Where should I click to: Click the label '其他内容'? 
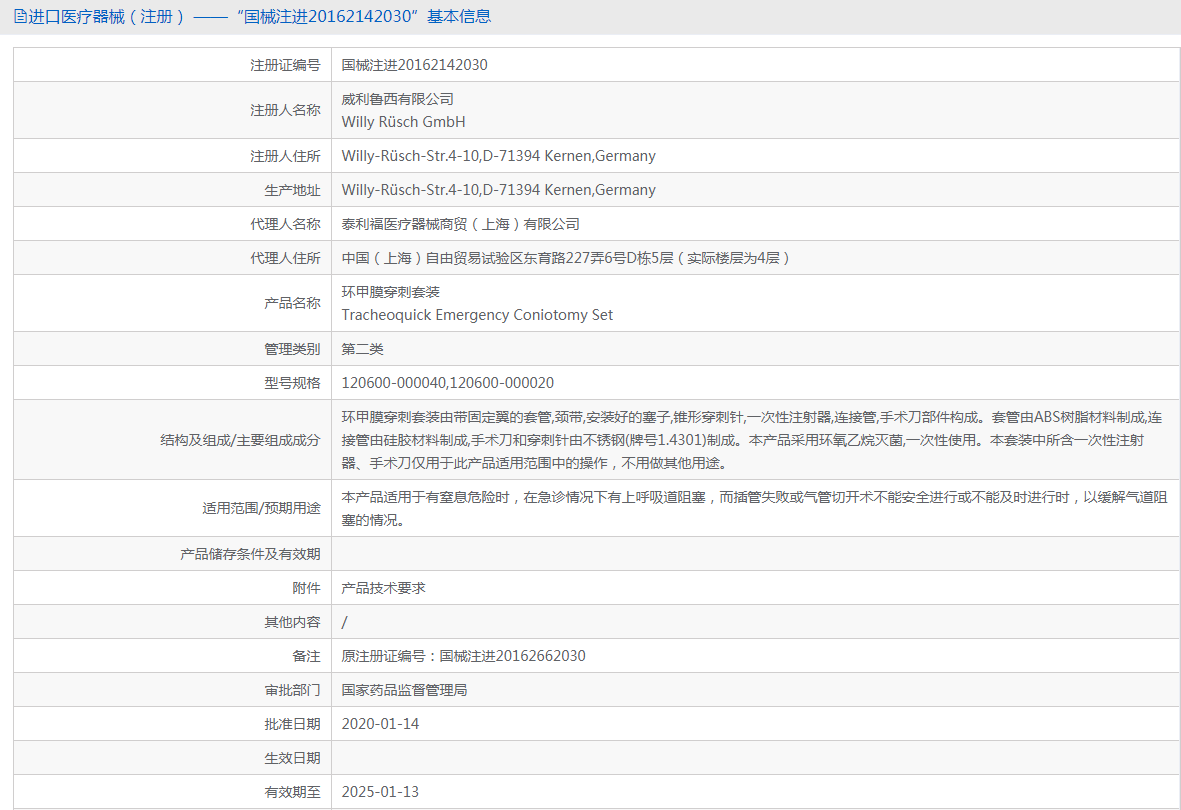[292, 622]
